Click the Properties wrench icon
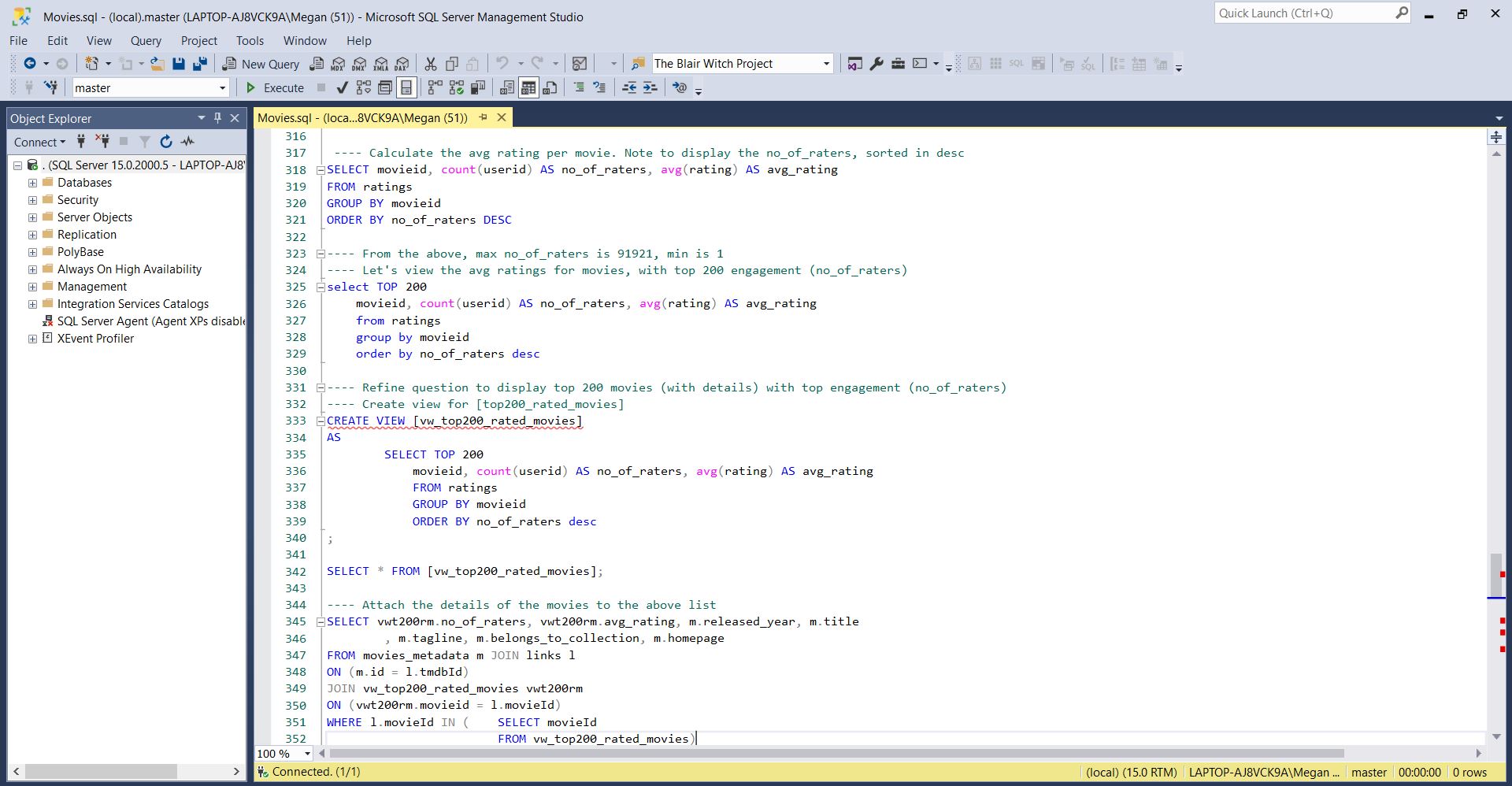The width and height of the screenshot is (1512, 786). 876,64
